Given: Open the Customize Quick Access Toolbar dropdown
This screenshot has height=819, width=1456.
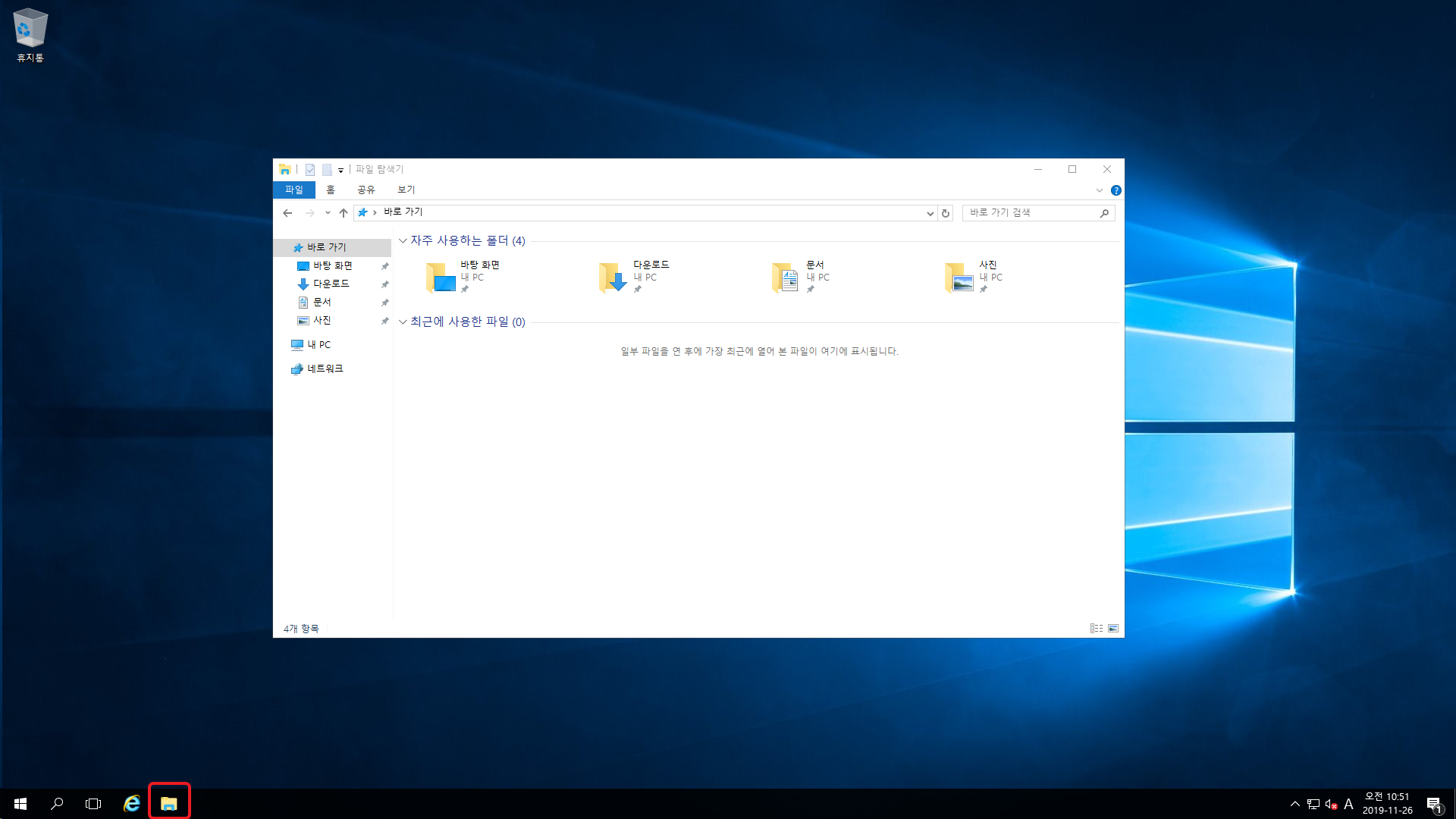Looking at the screenshot, I should pyautogui.click(x=340, y=170).
